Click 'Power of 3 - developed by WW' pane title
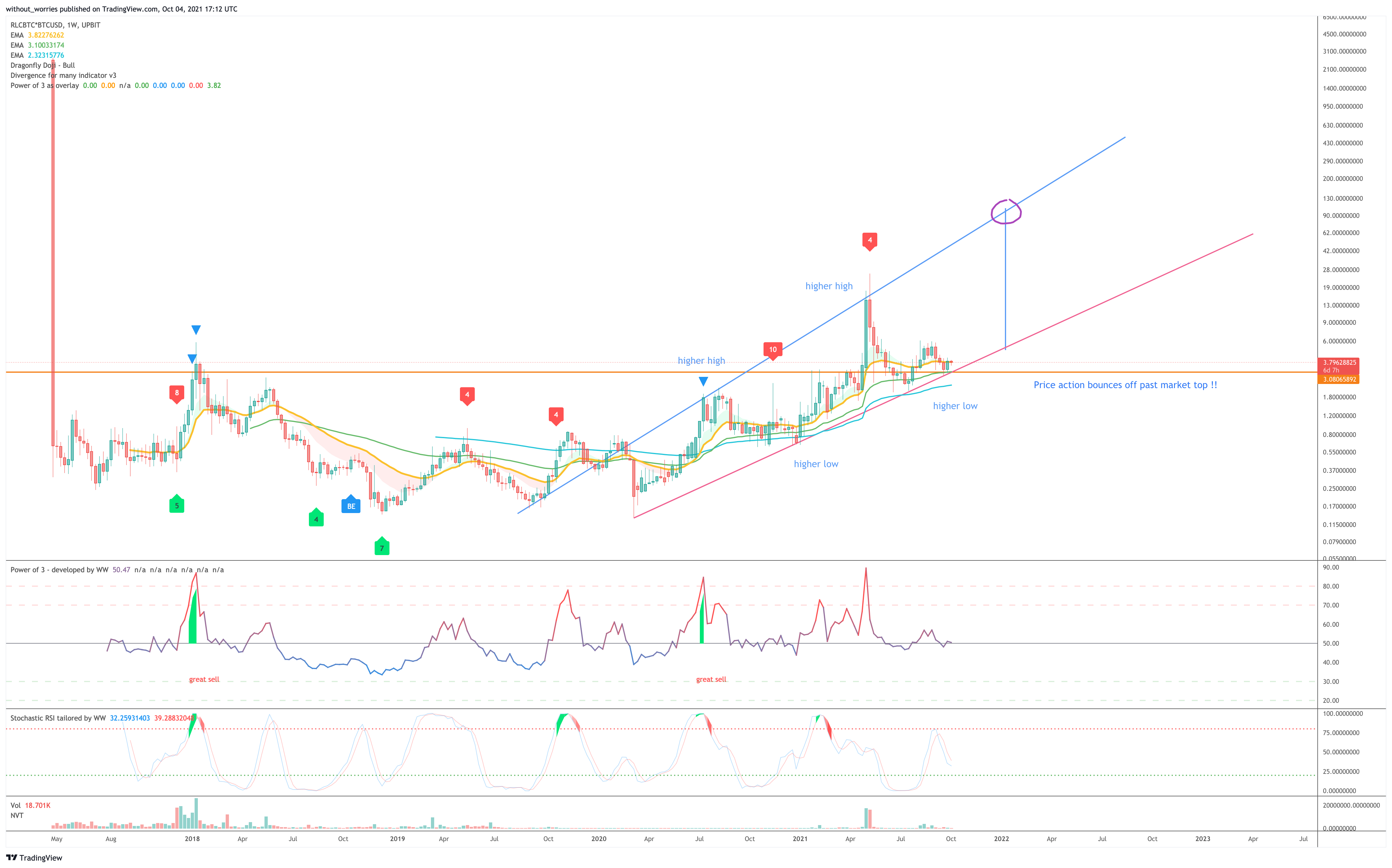1392x868 pixels. click(59, 570)
